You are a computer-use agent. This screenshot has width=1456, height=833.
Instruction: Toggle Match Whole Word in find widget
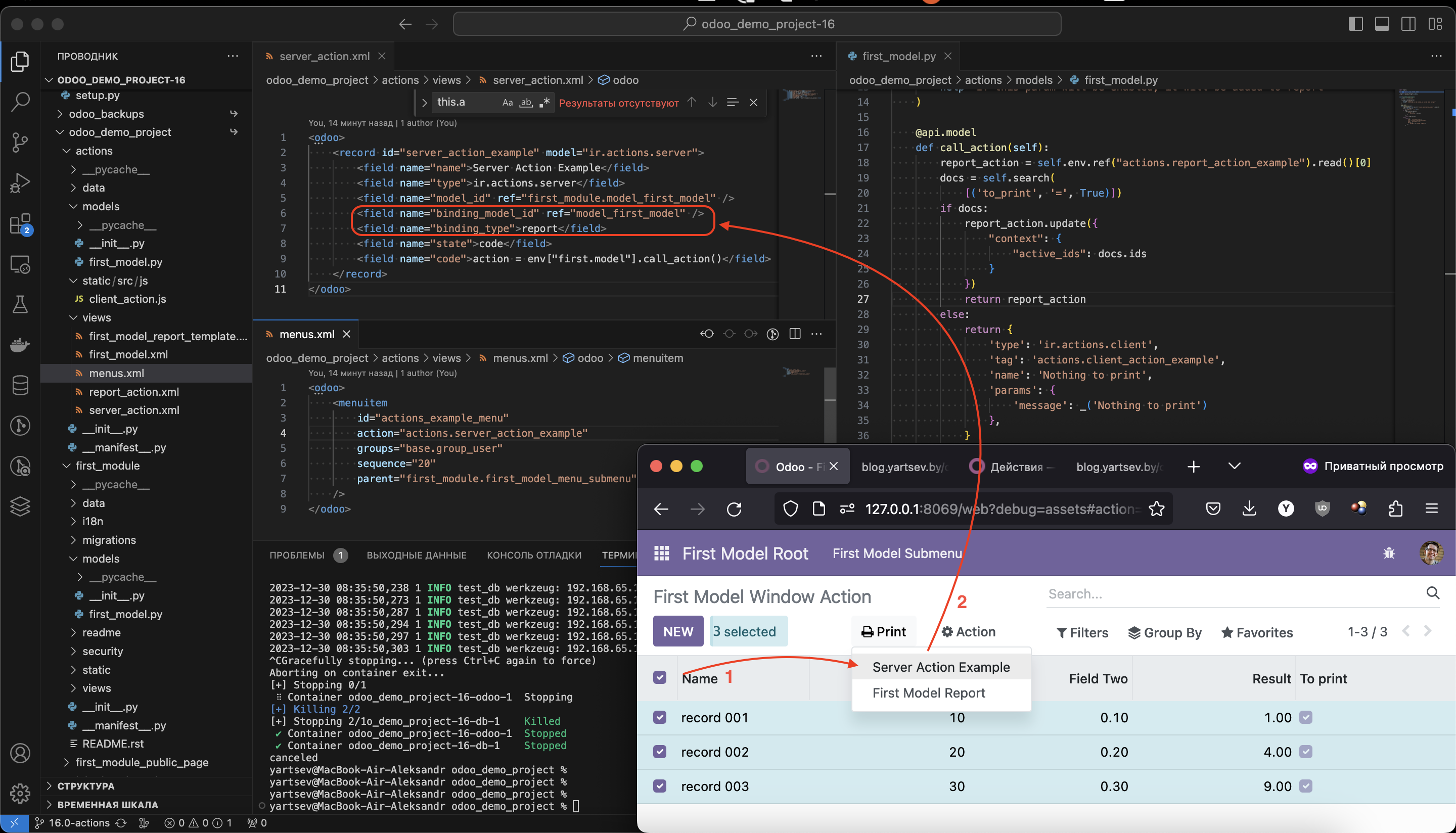tap(526, 103)
